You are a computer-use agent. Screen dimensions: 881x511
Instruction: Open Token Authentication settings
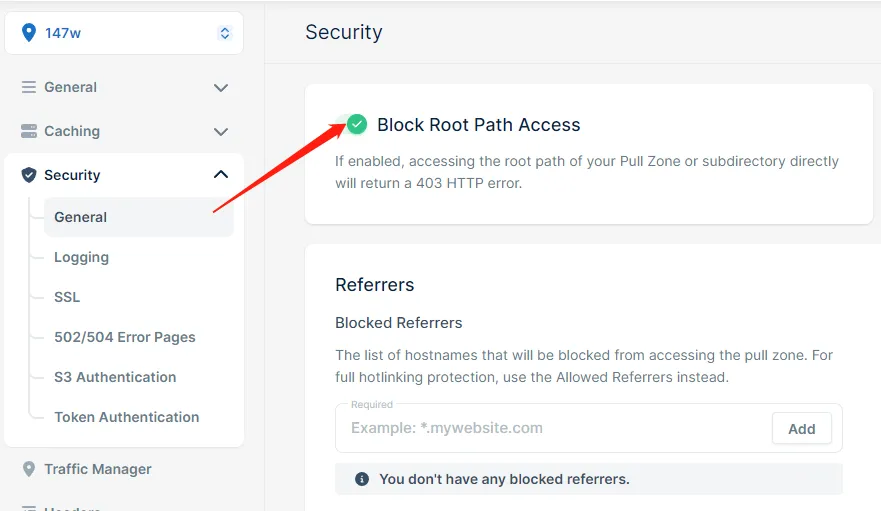(x=127, y=417)
